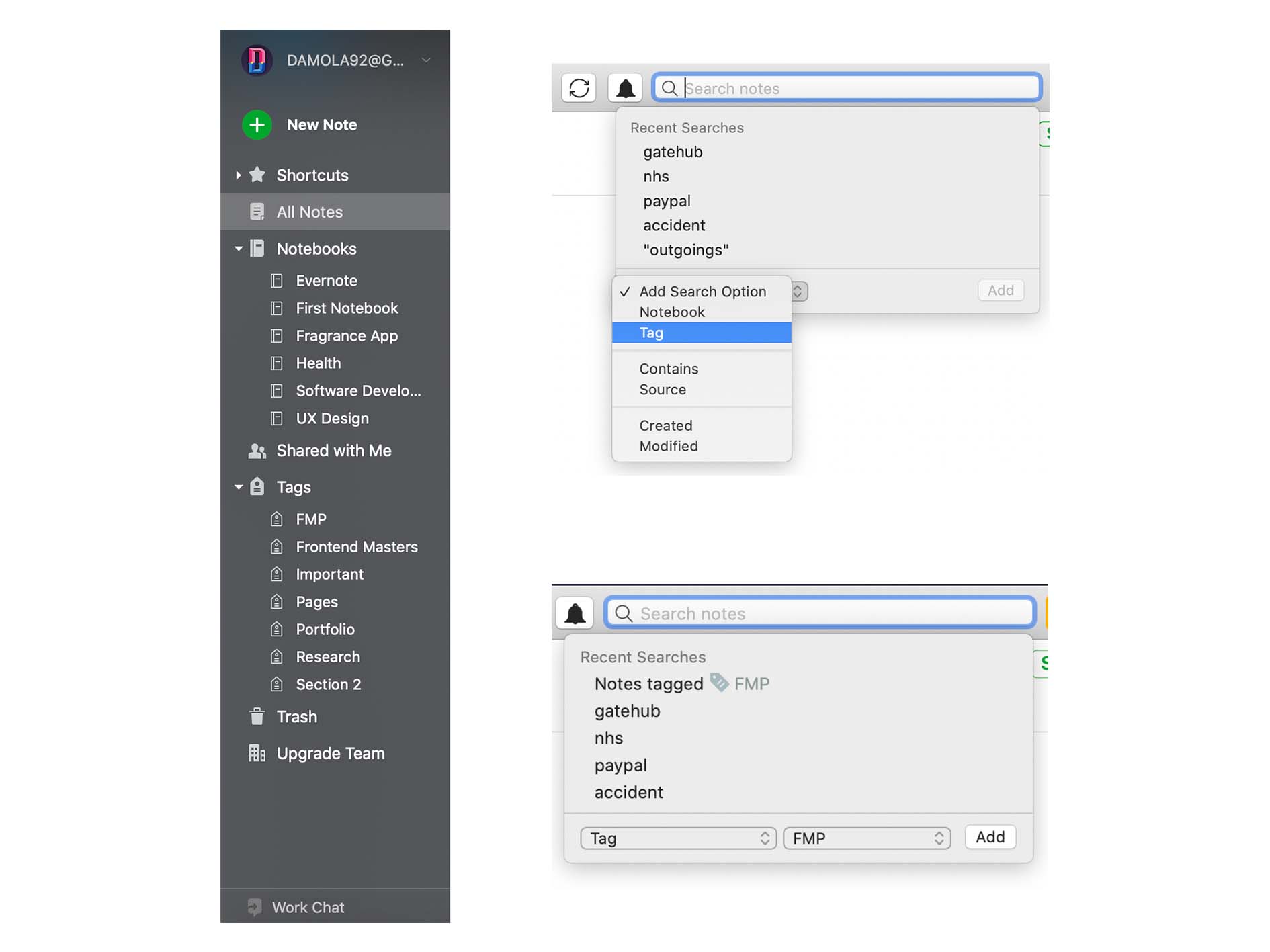
Task: Click the Shortcuts star icon
Action: tap(257, 175)
